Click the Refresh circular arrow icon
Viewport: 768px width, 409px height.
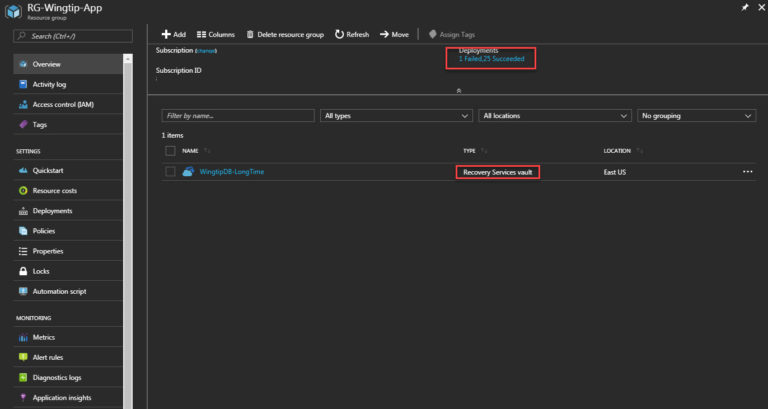tap(339, 34)
